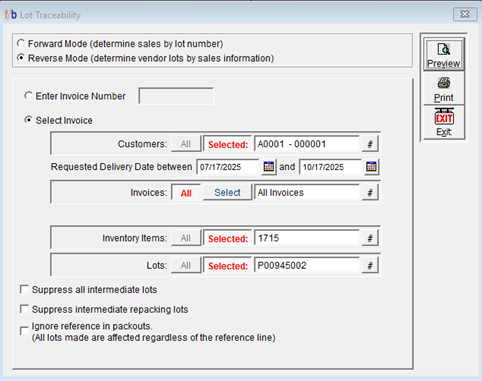Click the Invoices Select button

[228, 193]
